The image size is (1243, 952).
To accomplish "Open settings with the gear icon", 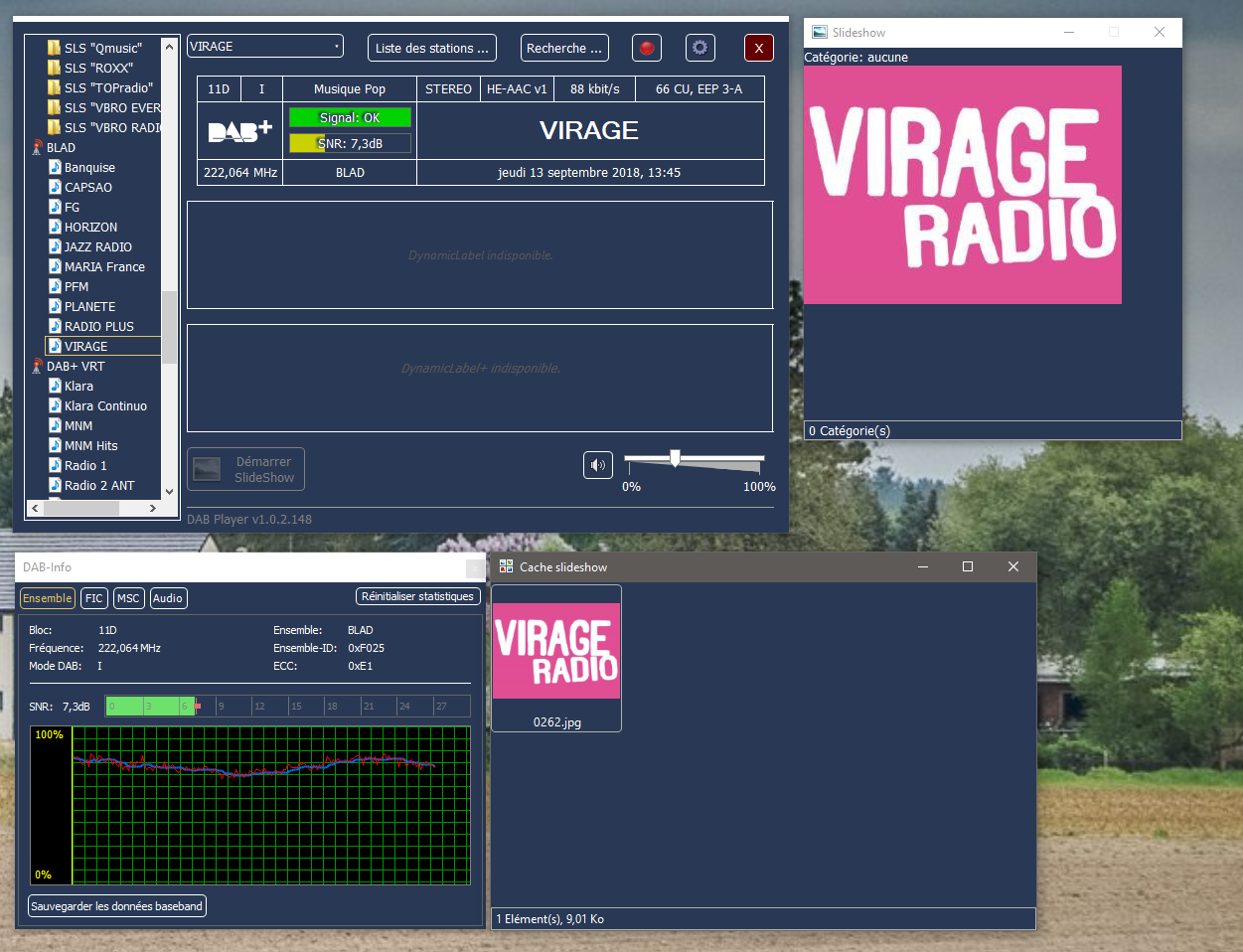I will (700, 48).
